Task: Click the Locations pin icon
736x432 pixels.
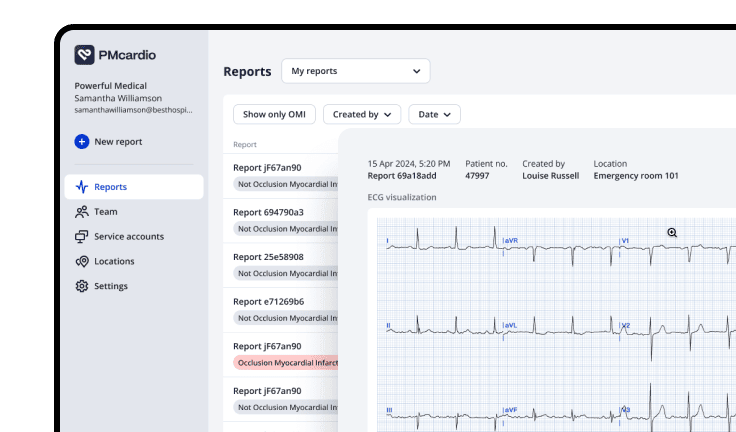Action: click(x=82, y=262)
